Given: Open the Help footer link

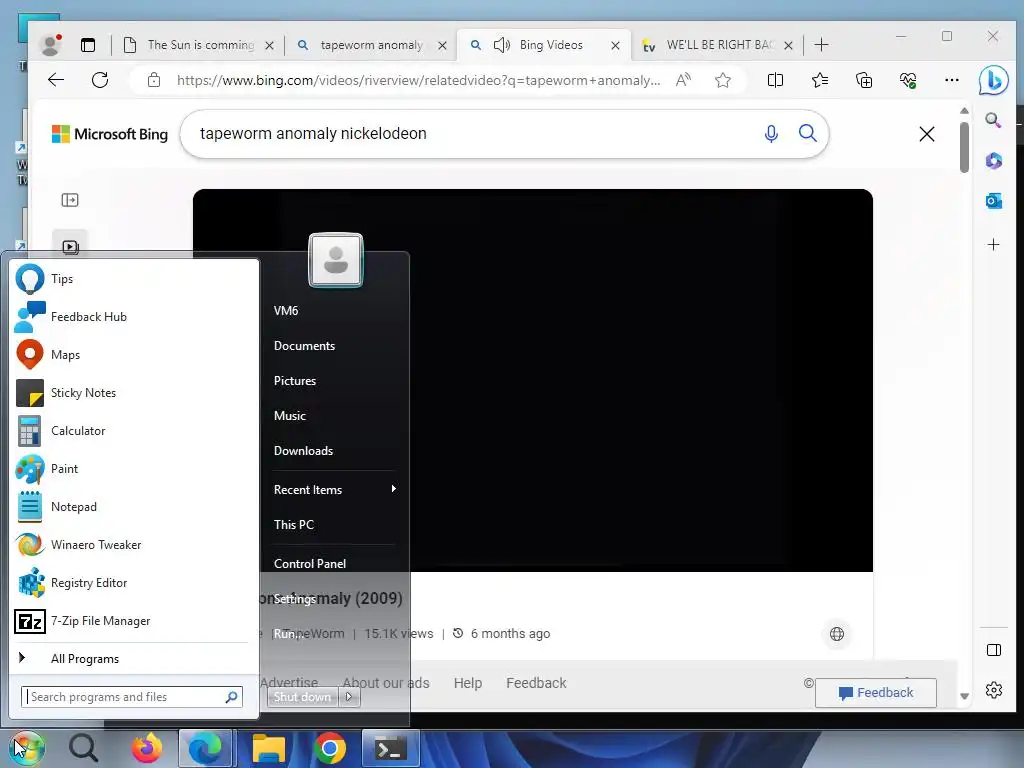Looking at the screenshot, I should click(x=468, y=683).
